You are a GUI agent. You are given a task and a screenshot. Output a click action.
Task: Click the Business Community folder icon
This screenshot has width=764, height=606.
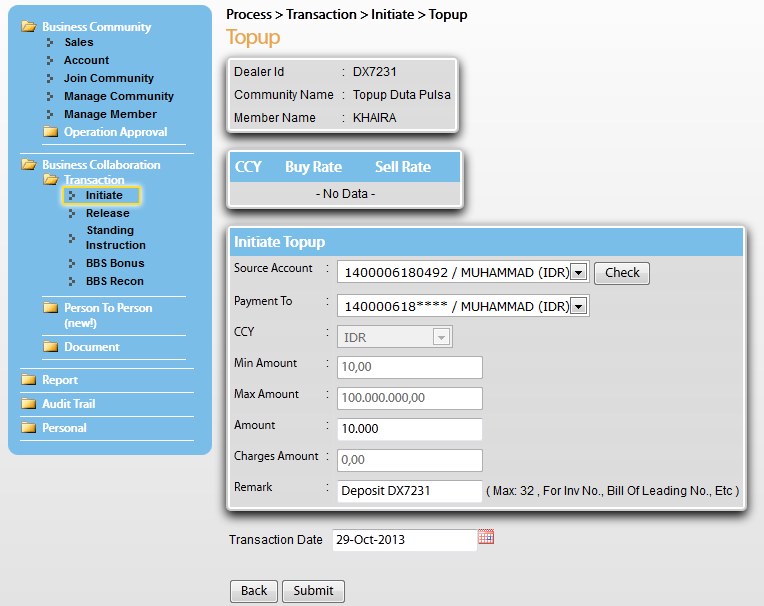click(x=29, y=26)
